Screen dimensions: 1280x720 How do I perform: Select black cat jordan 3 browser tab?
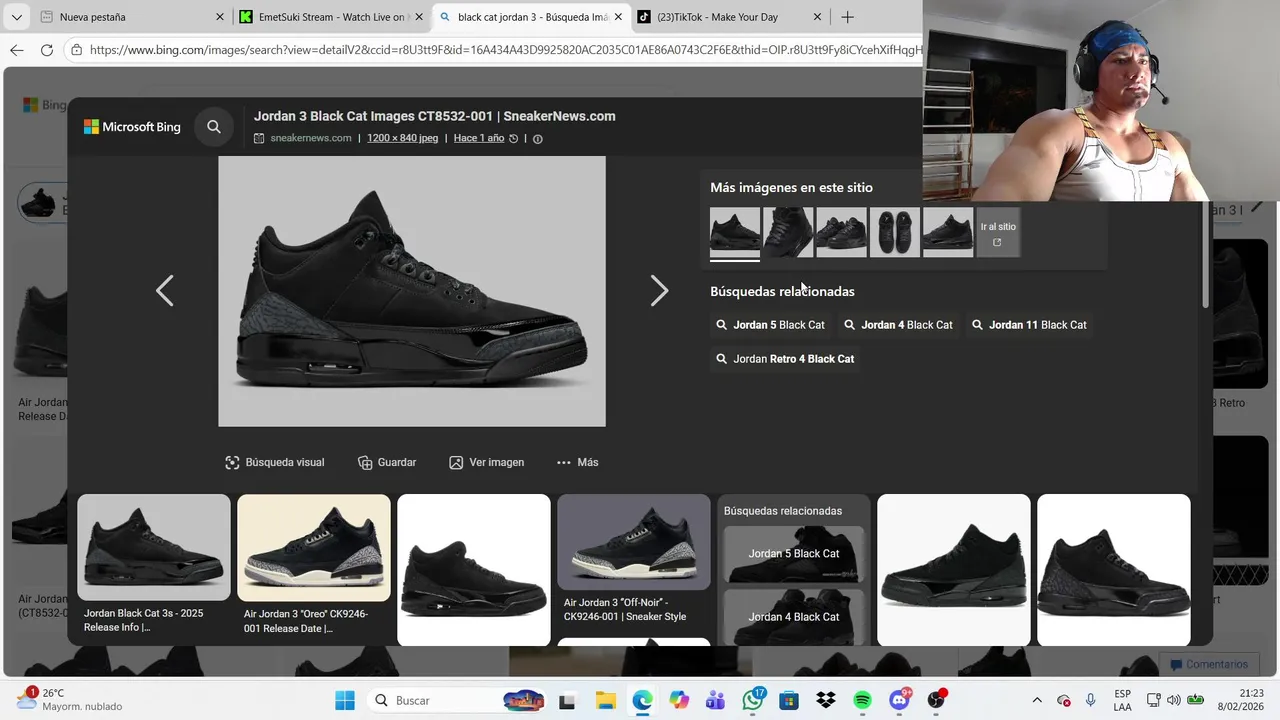click(531, 17)
